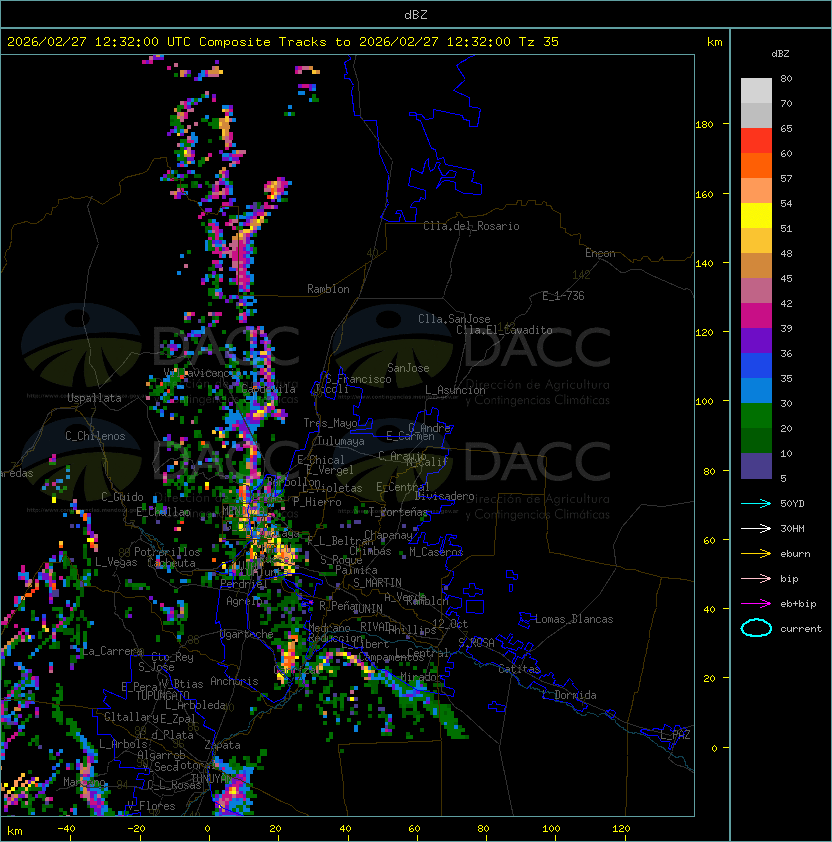Click the white 30HM arrow icon
The width and height of the screenshot is (832, 842).
(756, 528)
